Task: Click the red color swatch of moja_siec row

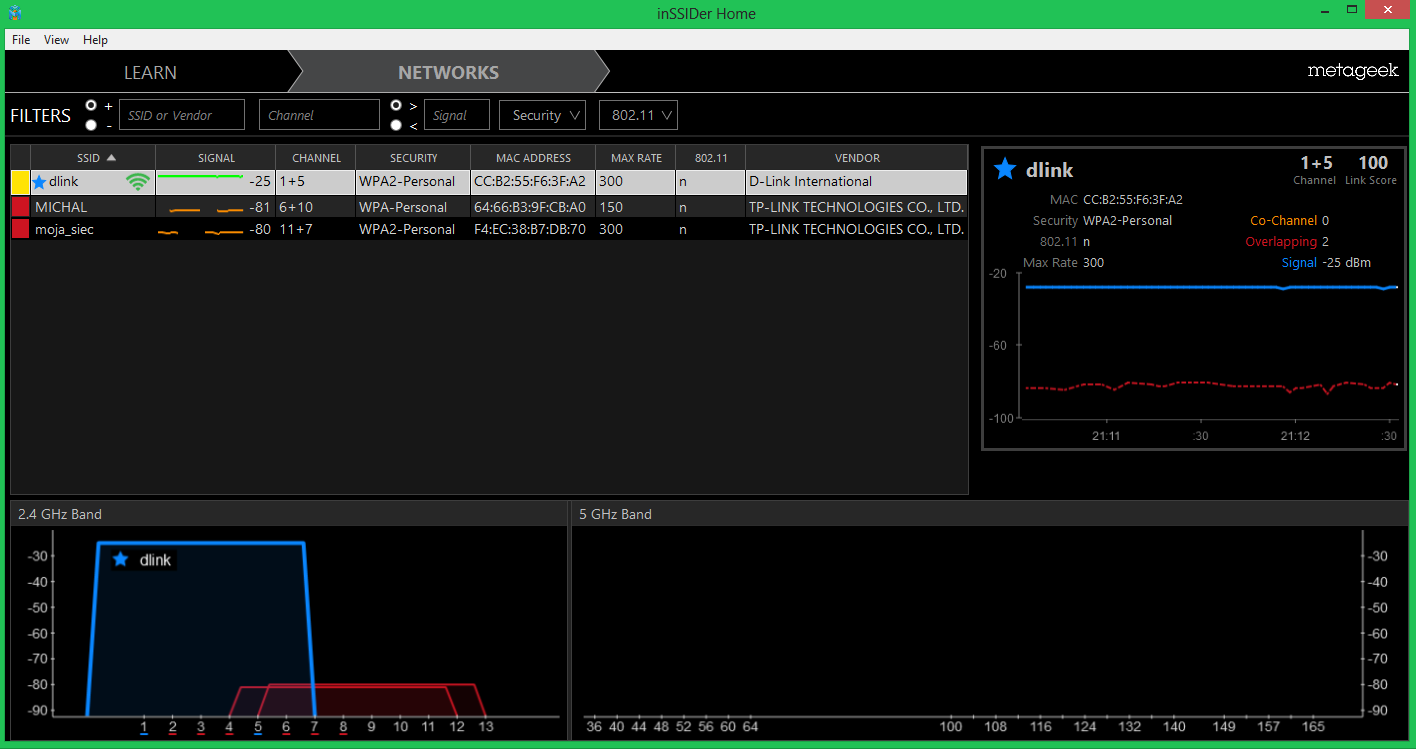Action: click(20, 229)
